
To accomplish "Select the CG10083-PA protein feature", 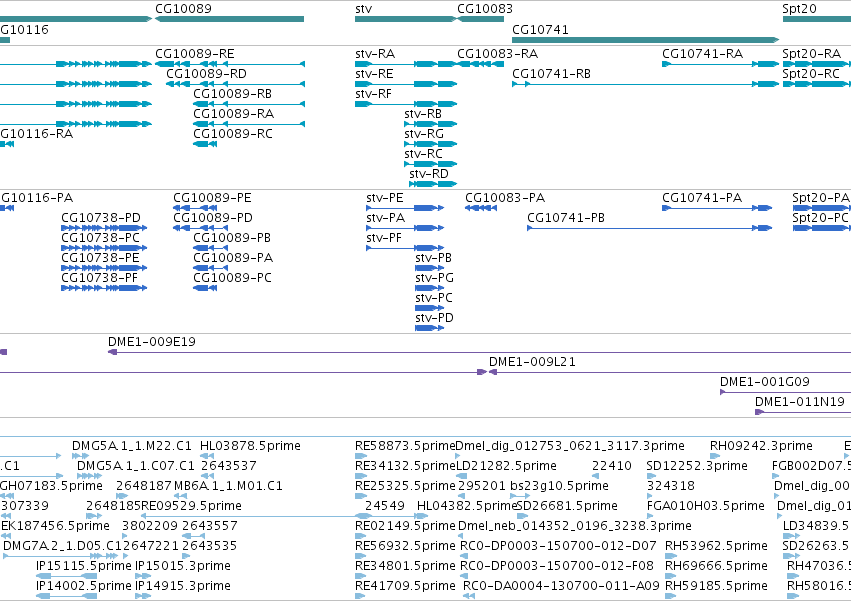I will coord(481,208).
